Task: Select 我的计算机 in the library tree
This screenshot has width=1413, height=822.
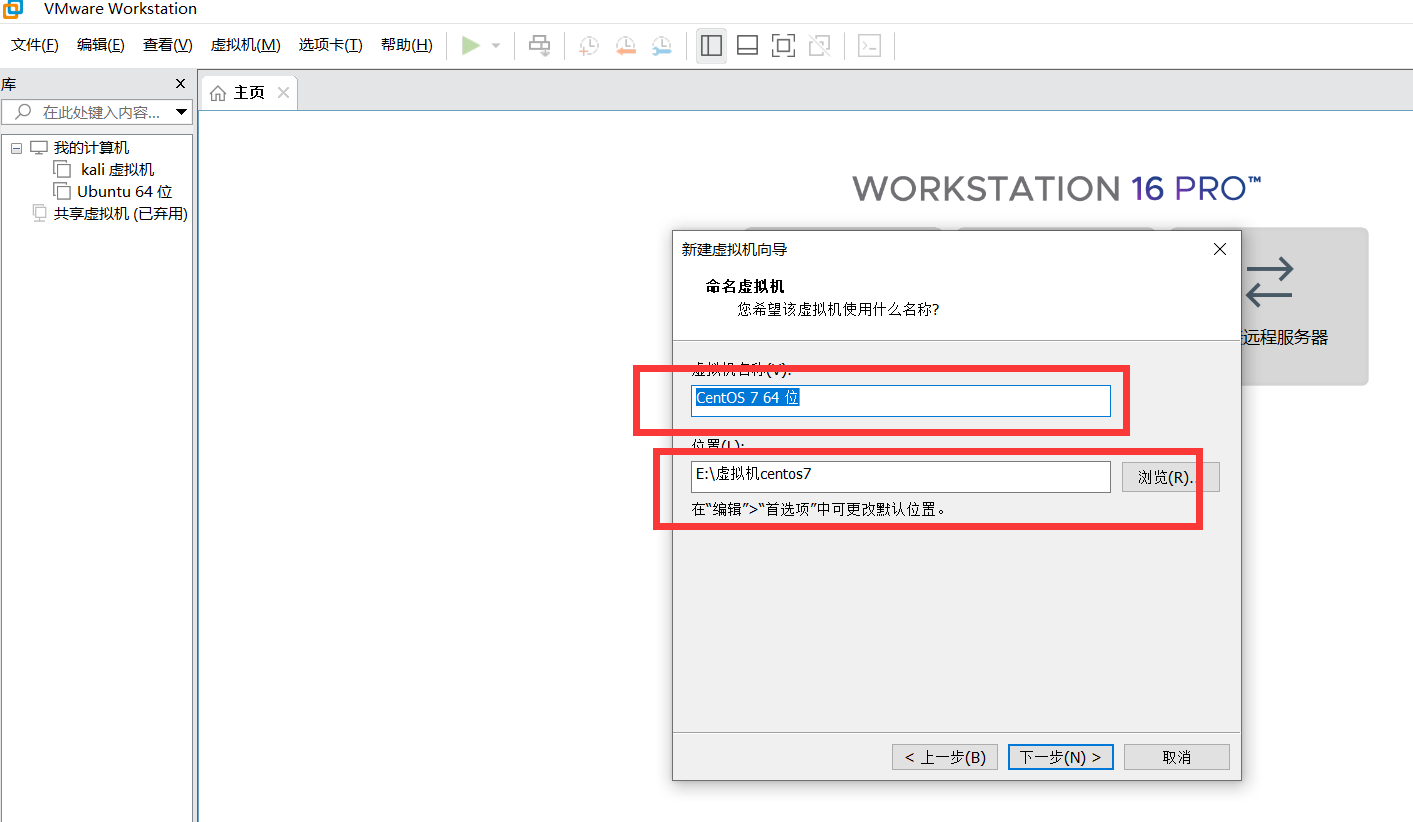Action: click(91, 148)
